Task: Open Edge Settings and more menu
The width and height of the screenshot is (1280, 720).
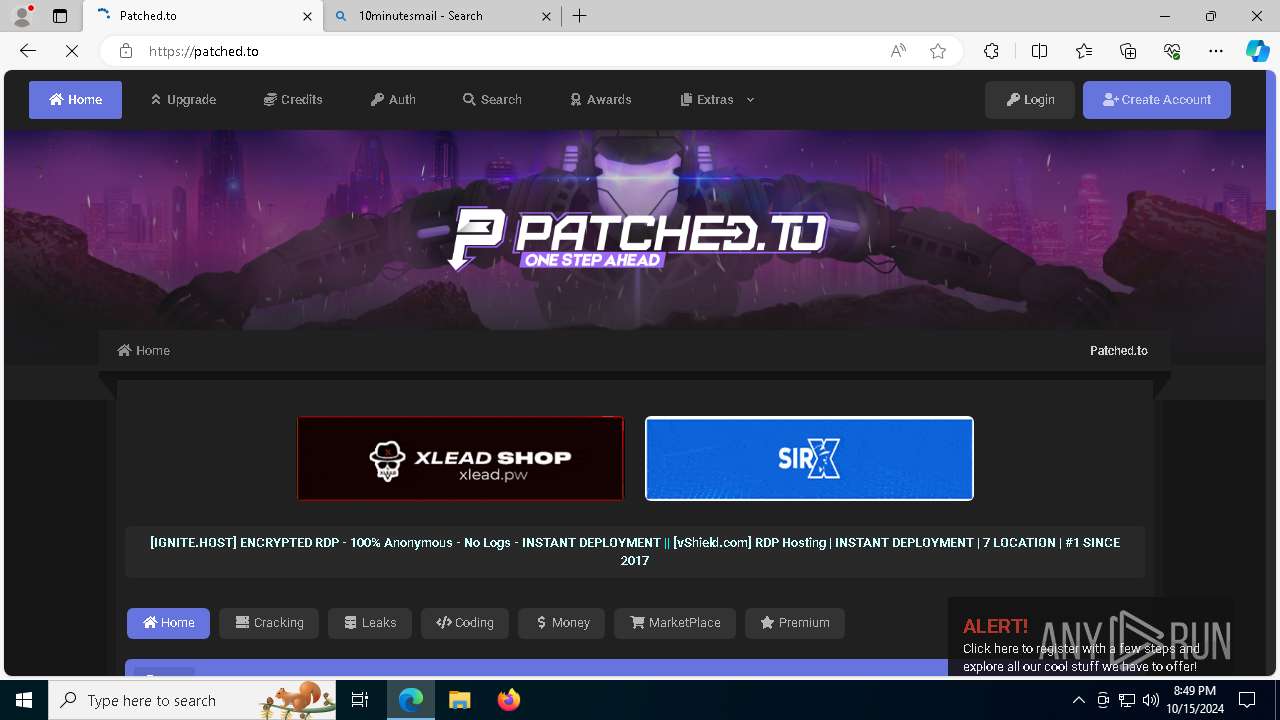Action: (x=1216, y=51)
